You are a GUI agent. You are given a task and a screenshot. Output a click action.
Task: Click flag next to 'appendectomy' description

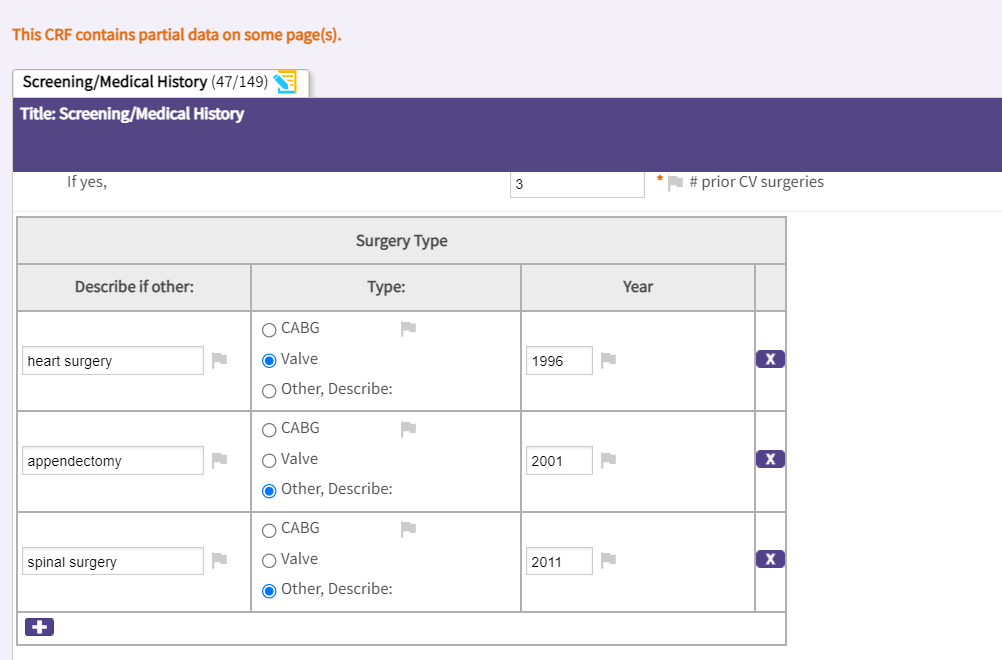[220, 460]
